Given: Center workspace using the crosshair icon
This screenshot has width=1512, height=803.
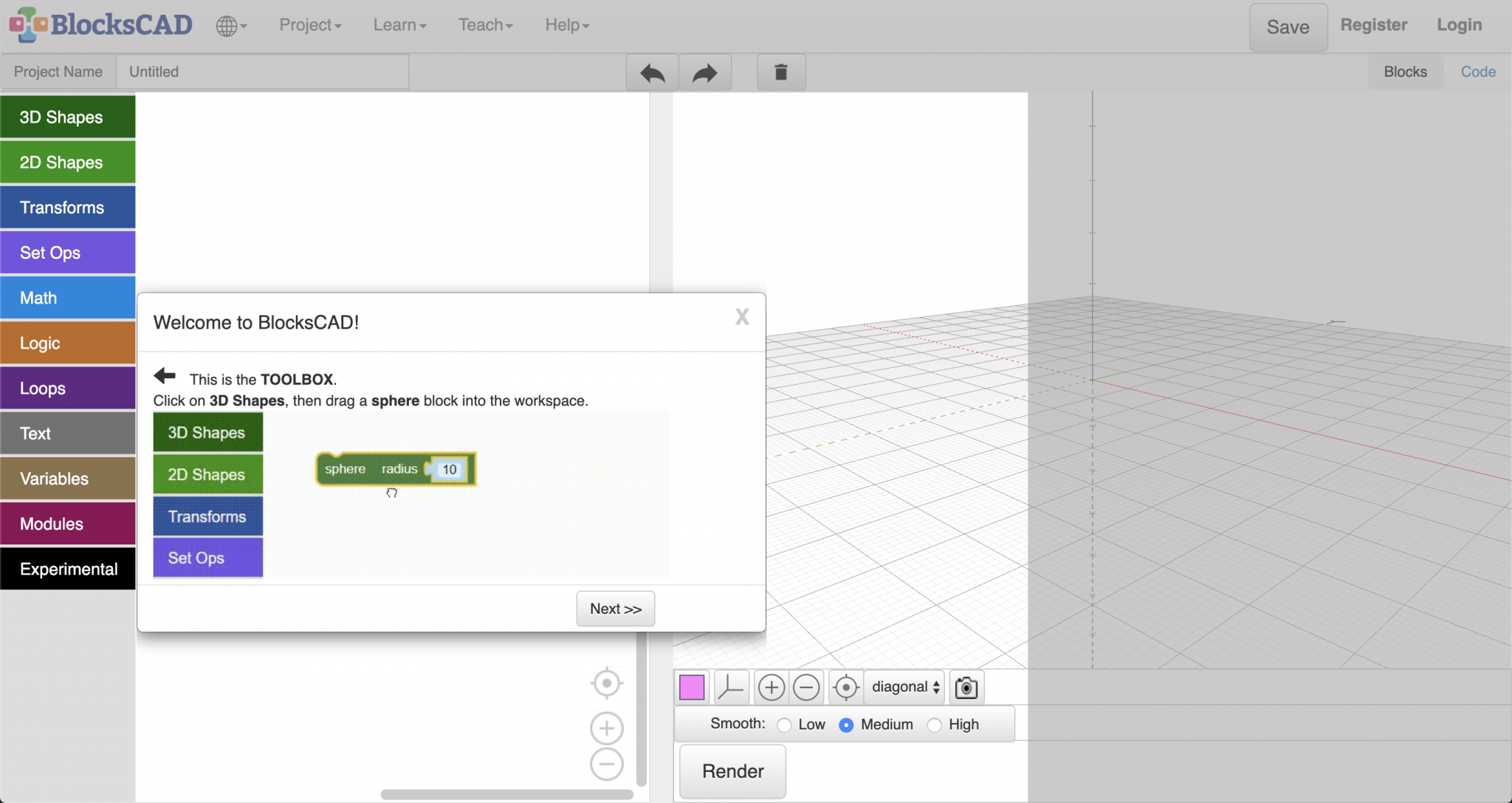Looking at the screenshot, I should coord(607,683).
